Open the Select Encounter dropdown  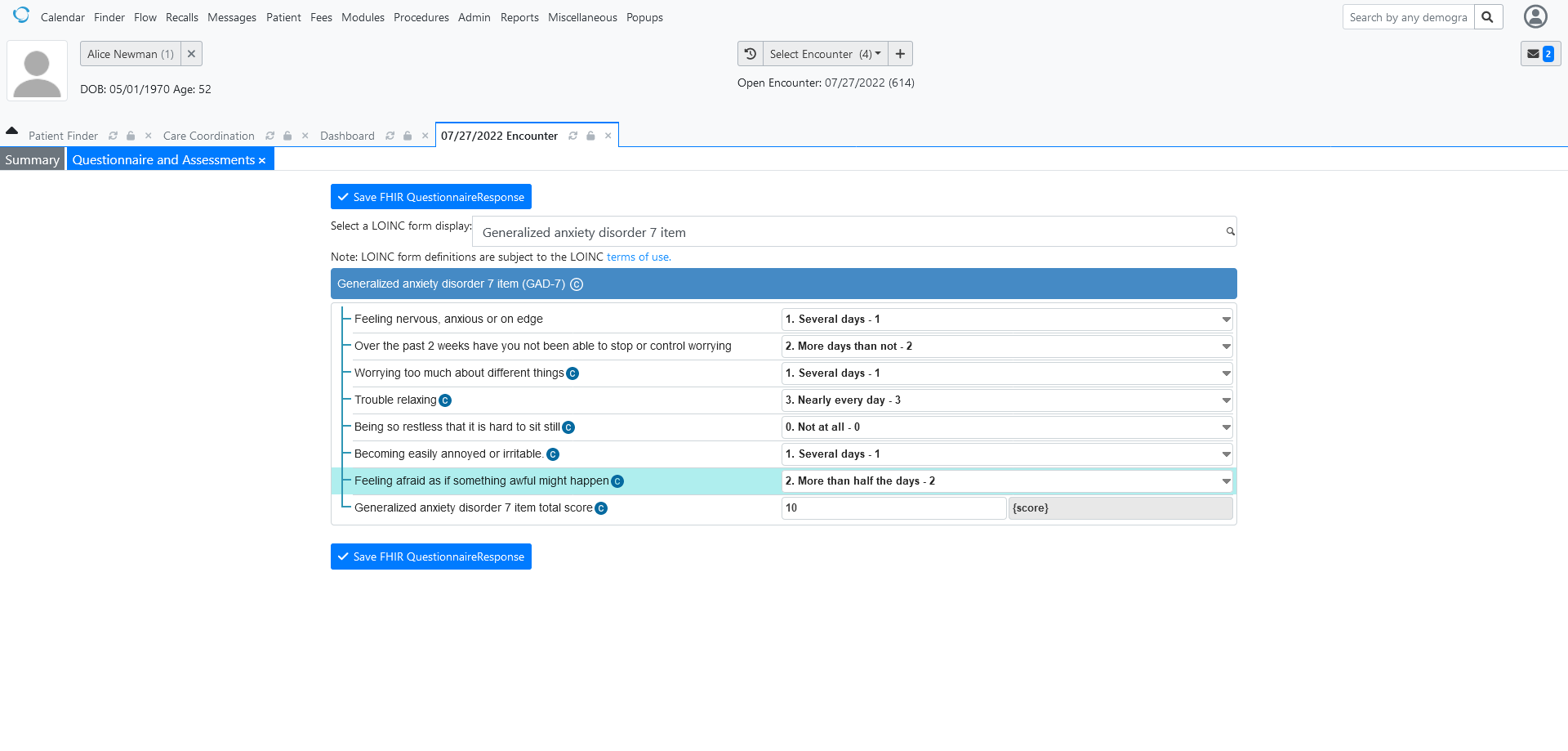click(x=825, y=53)
